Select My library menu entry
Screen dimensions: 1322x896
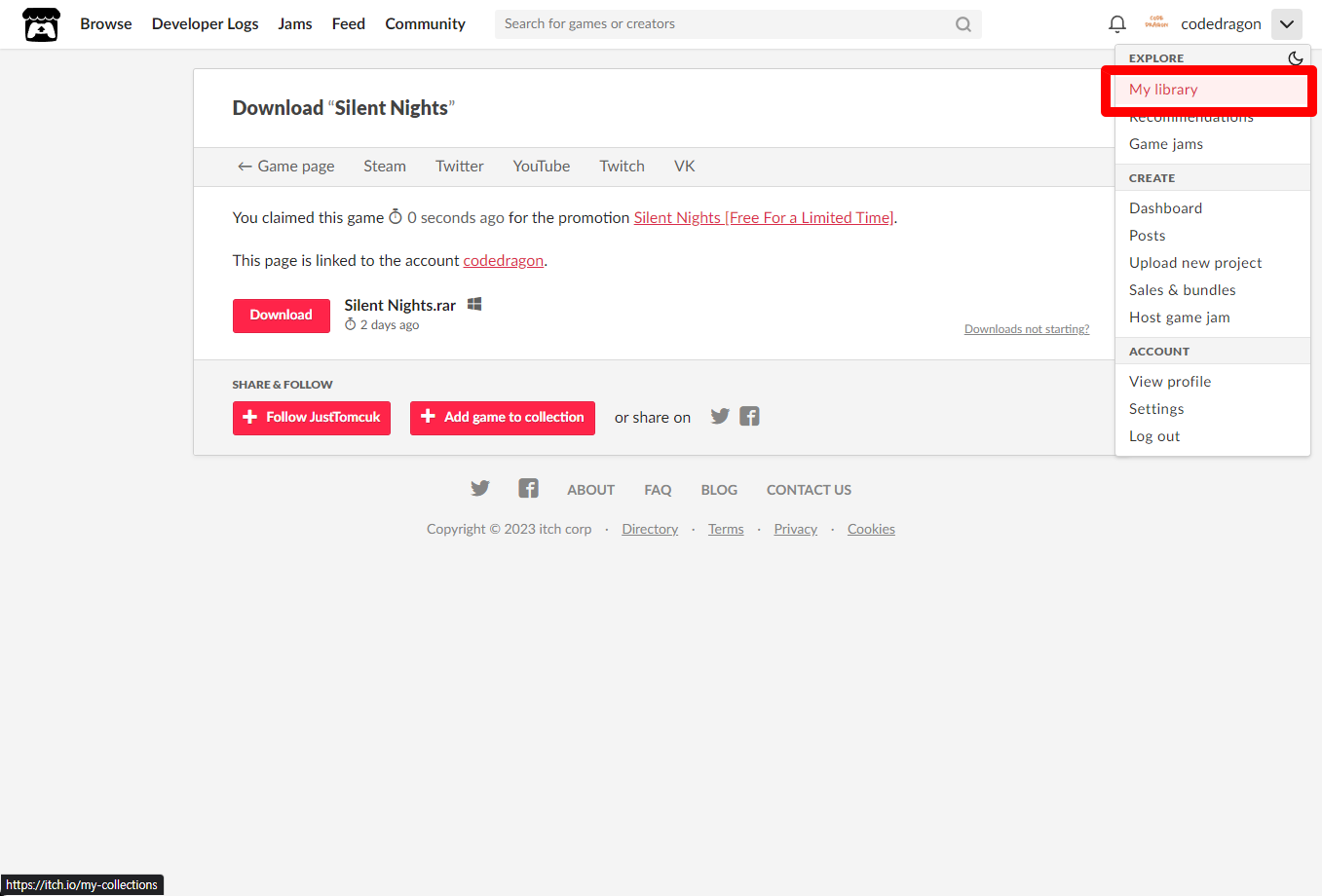1212,90
